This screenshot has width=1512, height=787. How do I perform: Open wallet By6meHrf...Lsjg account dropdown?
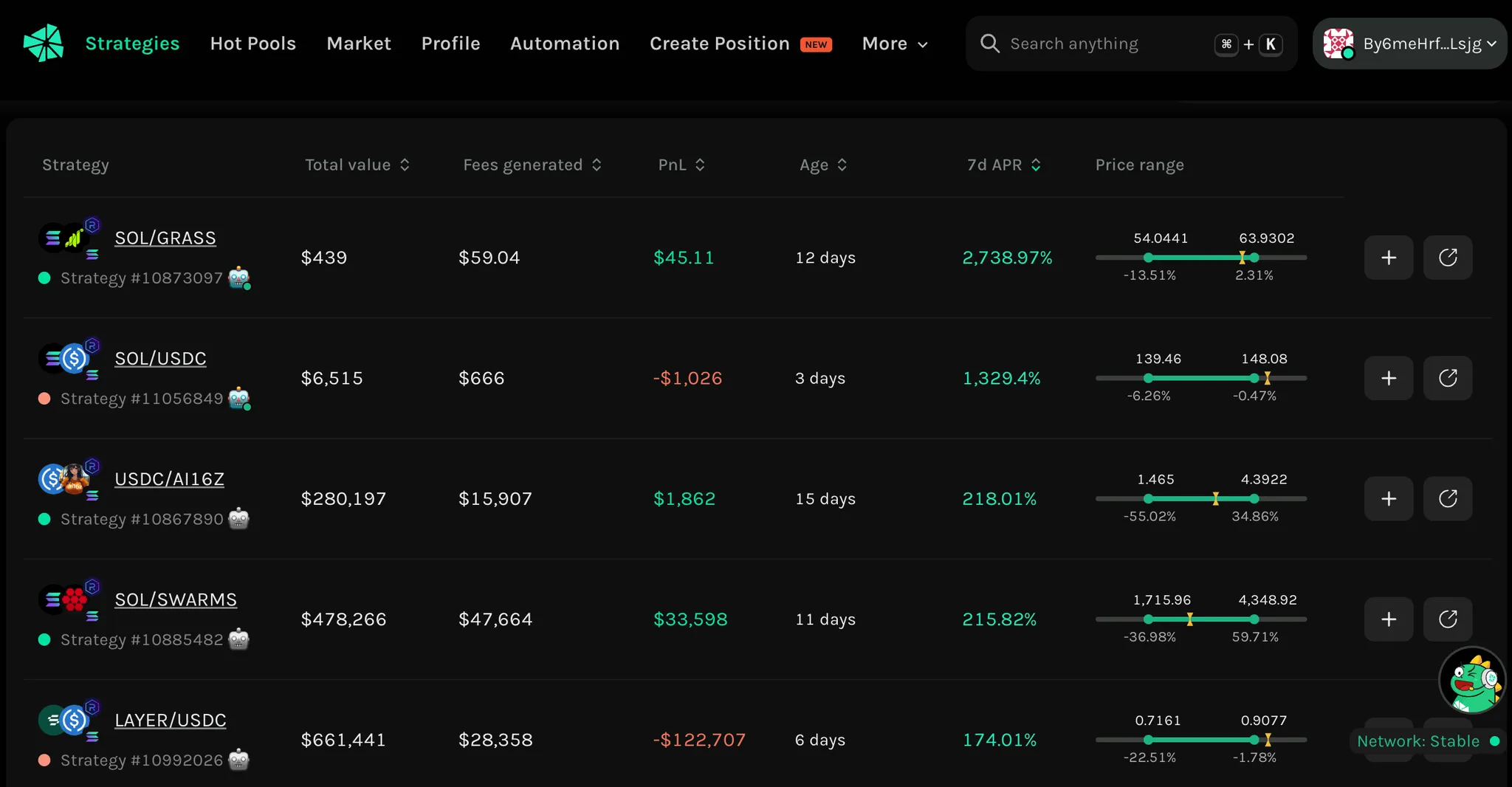tap(1409, 44)
